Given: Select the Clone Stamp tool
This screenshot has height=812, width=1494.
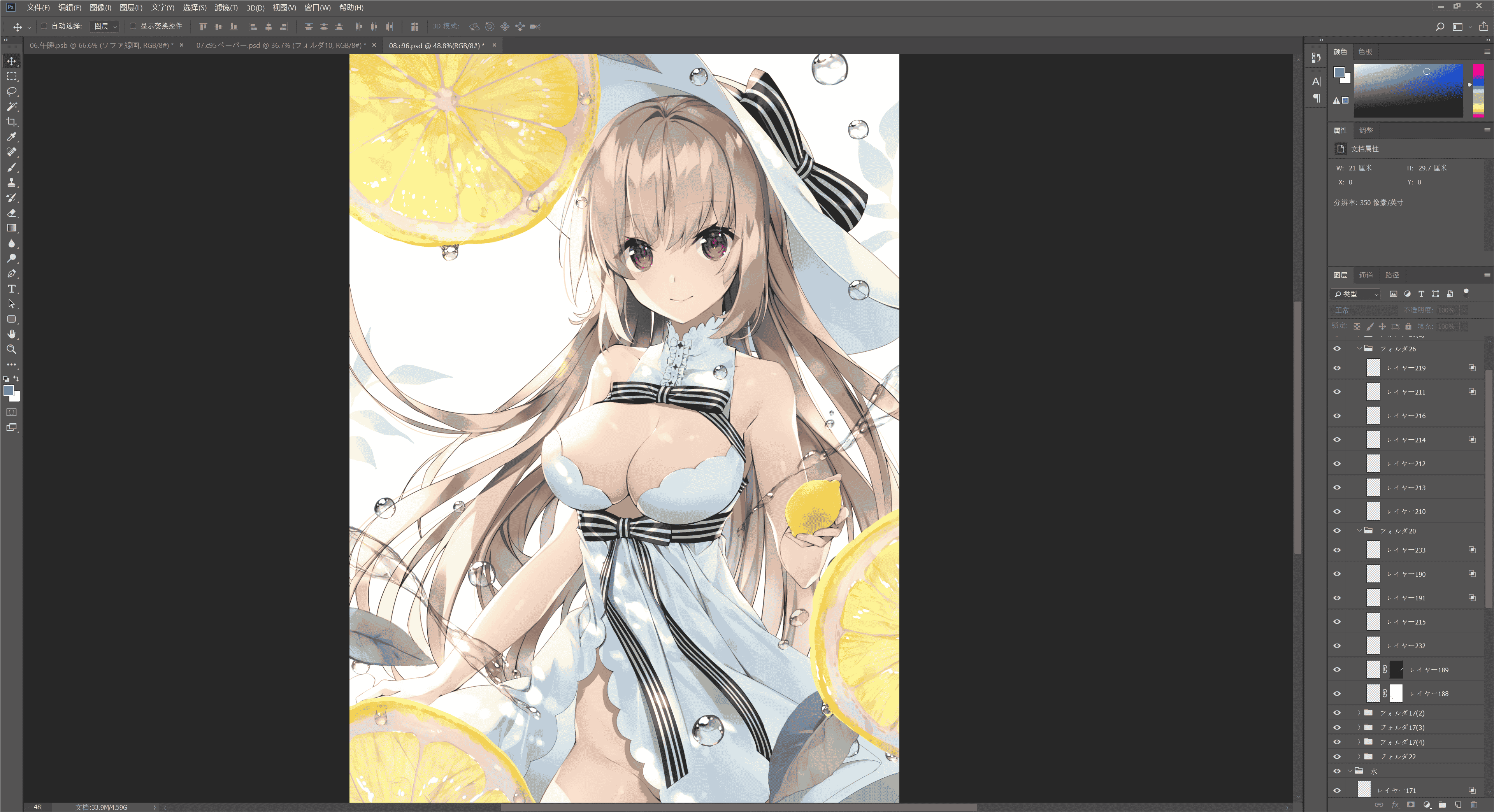Looking at the screenshot, I should [x=12, y=182].
